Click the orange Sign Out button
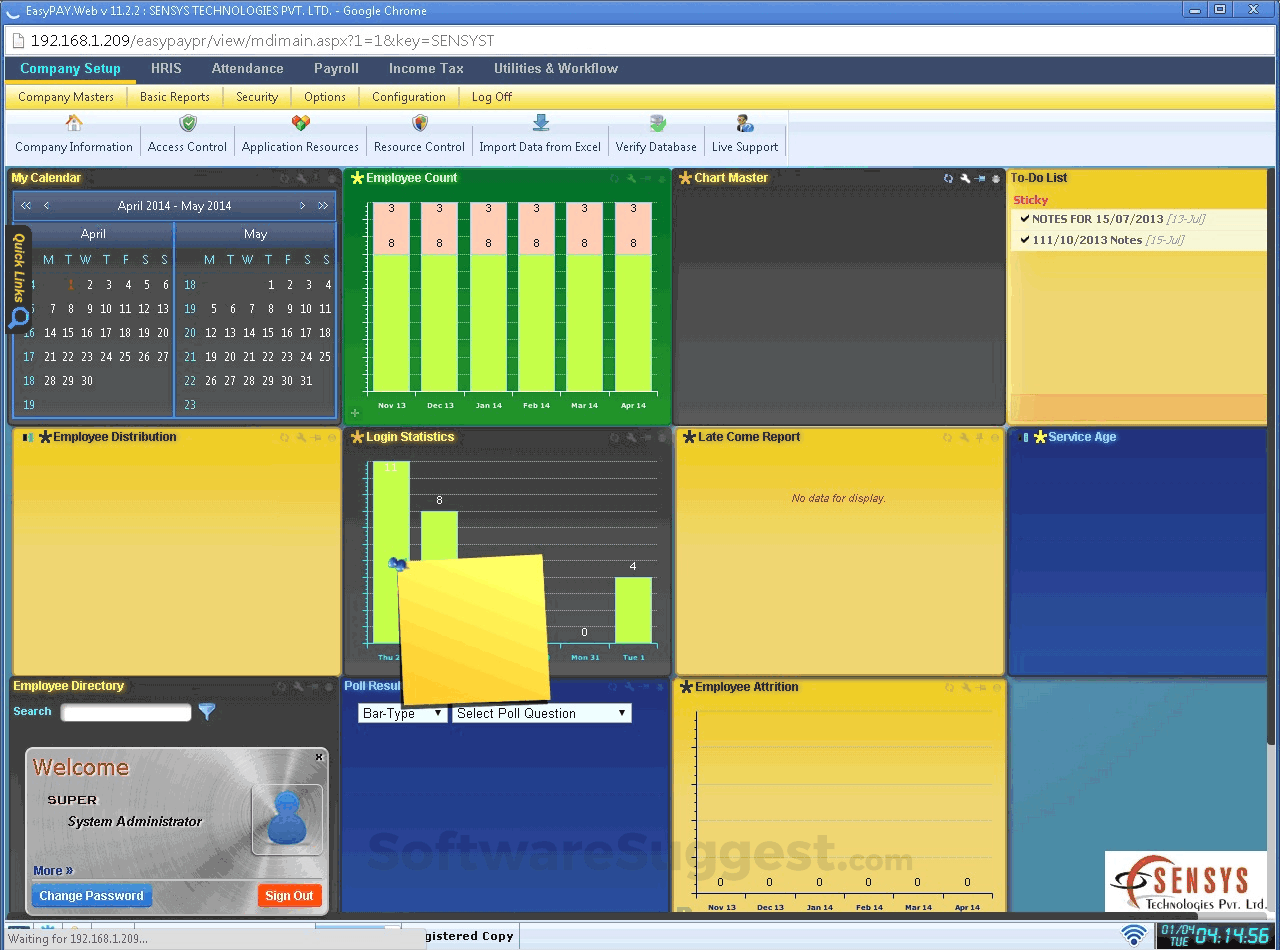1280x950 pixels. [289, 896]
